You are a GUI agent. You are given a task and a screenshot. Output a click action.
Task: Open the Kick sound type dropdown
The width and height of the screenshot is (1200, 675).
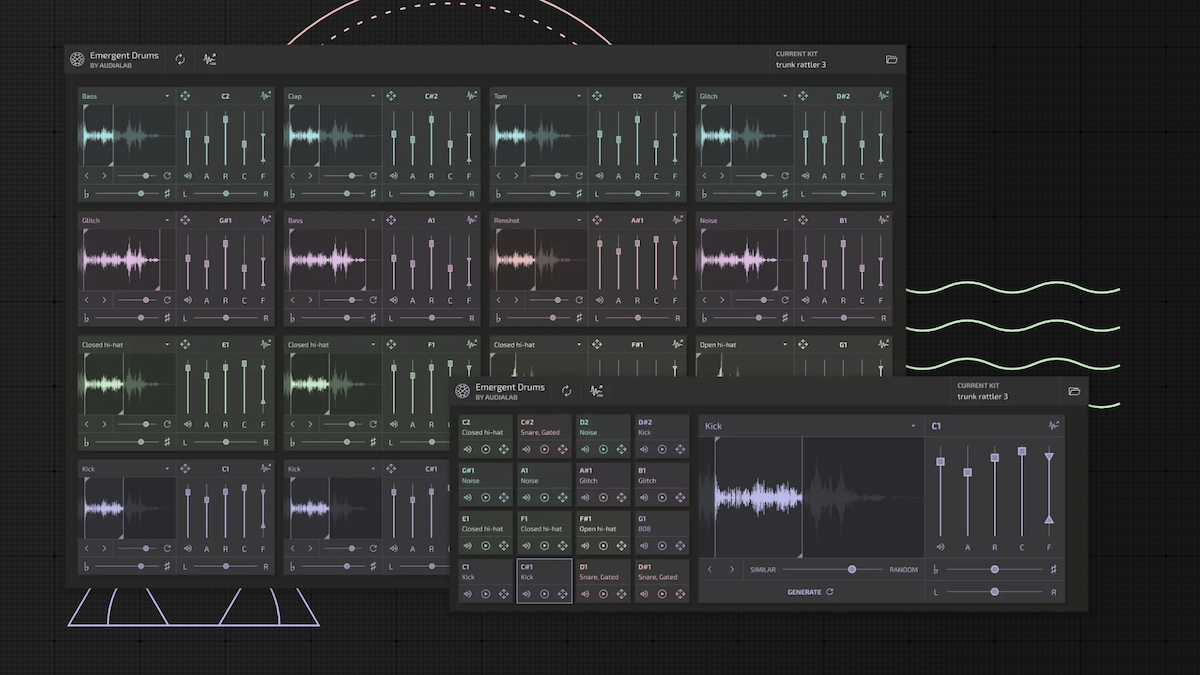(912, 425)
